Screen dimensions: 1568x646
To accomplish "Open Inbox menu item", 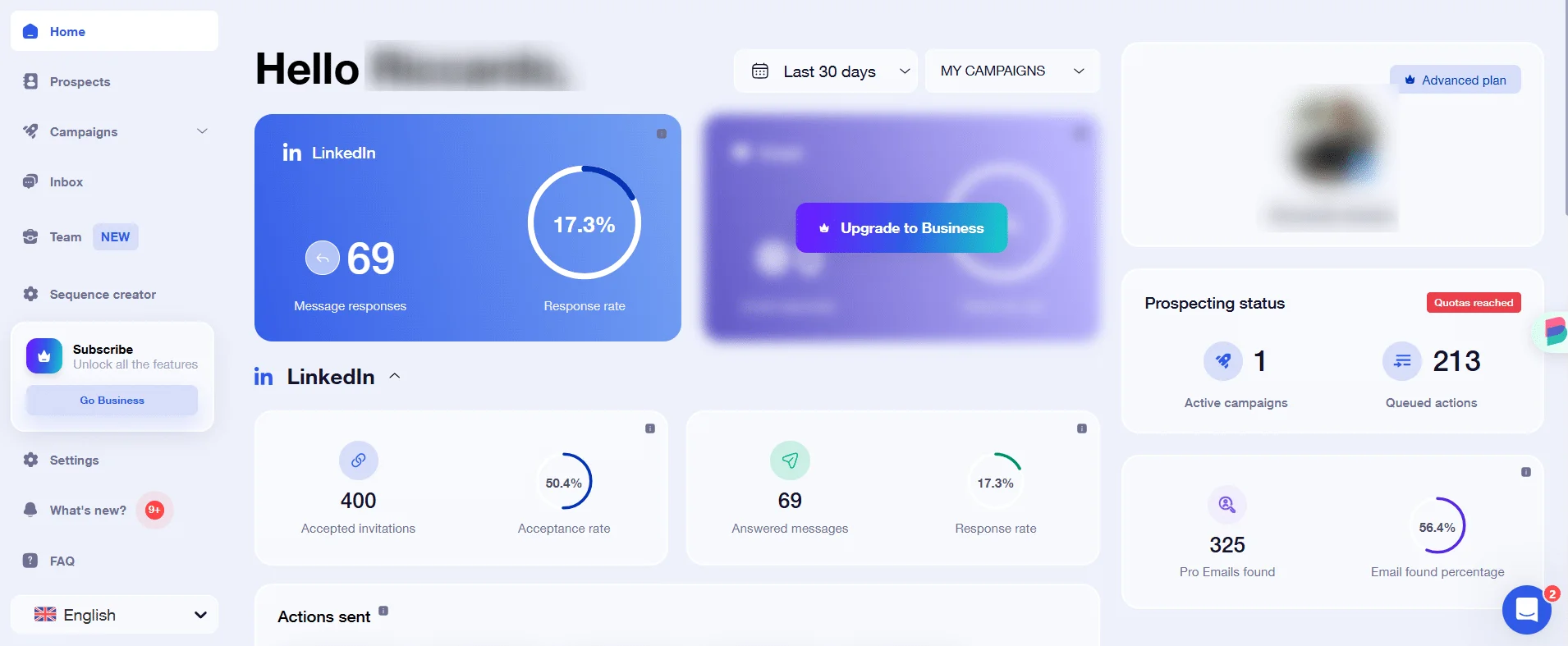I will tap(66, 181).
